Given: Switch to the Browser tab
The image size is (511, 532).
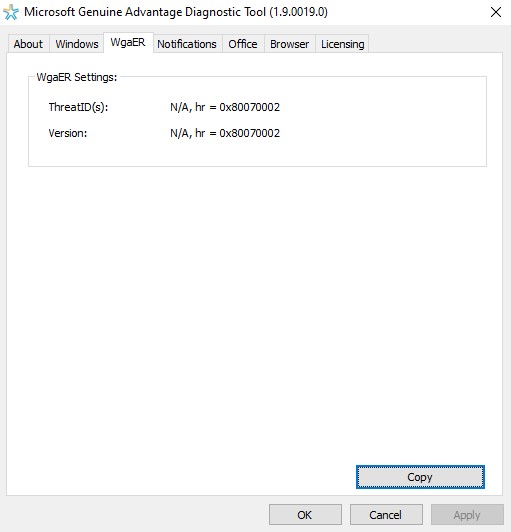Looking at the screenshot, I should pyautogui.click(x=289, y=44).
